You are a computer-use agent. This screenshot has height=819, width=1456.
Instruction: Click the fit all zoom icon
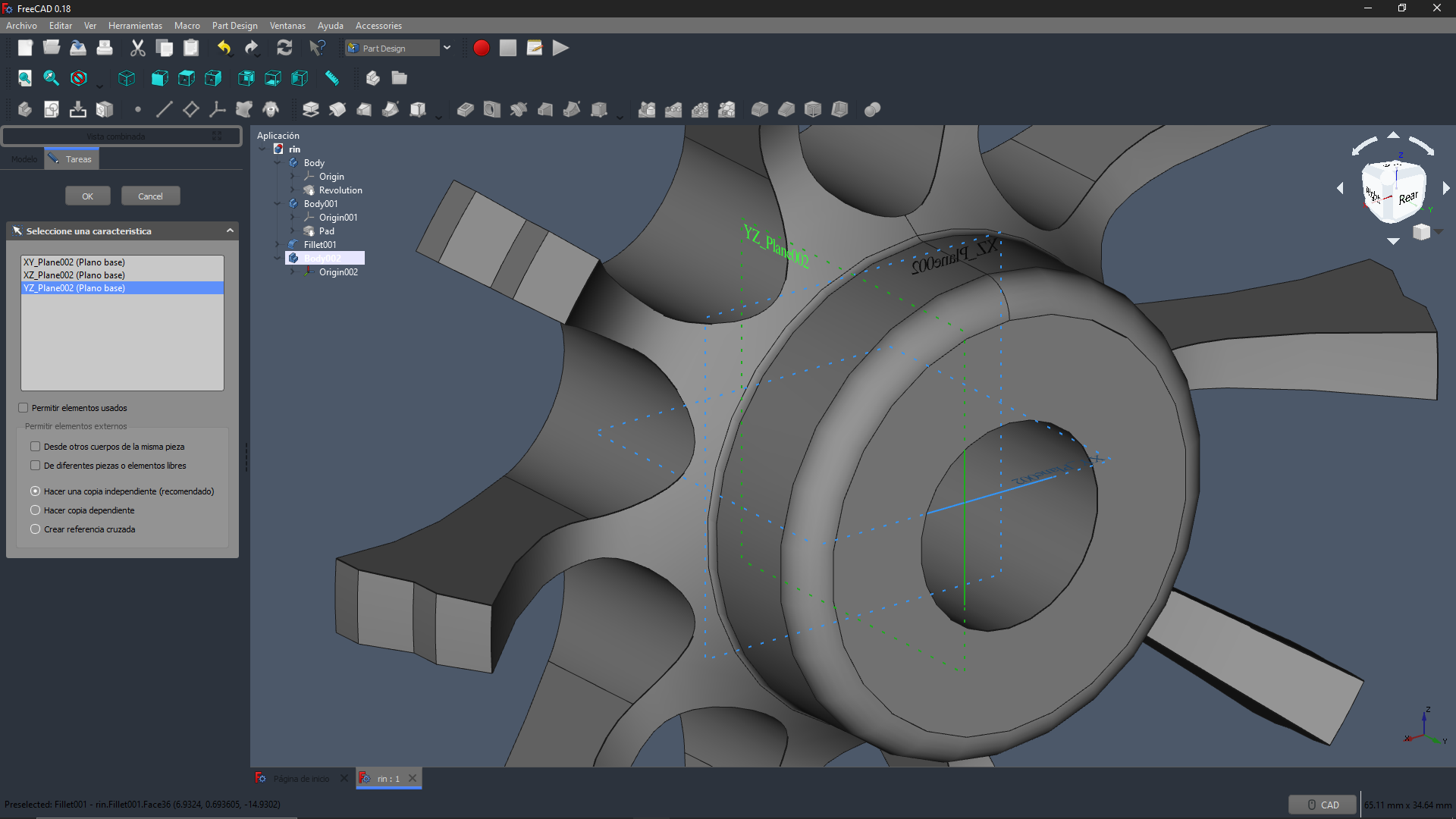point(25,78)
